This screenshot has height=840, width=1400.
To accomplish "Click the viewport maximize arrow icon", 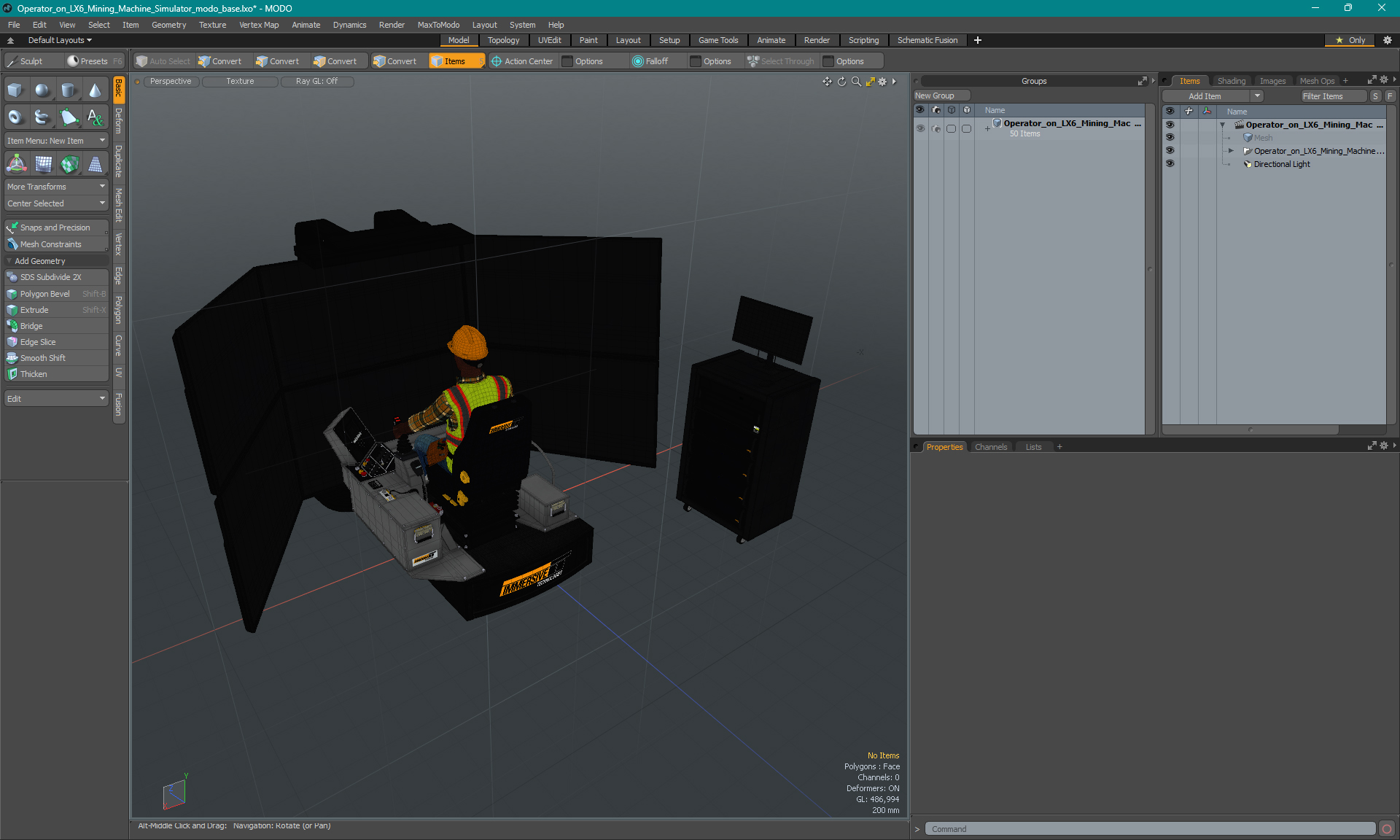I will pyautogui.click(x=870, y=82).
